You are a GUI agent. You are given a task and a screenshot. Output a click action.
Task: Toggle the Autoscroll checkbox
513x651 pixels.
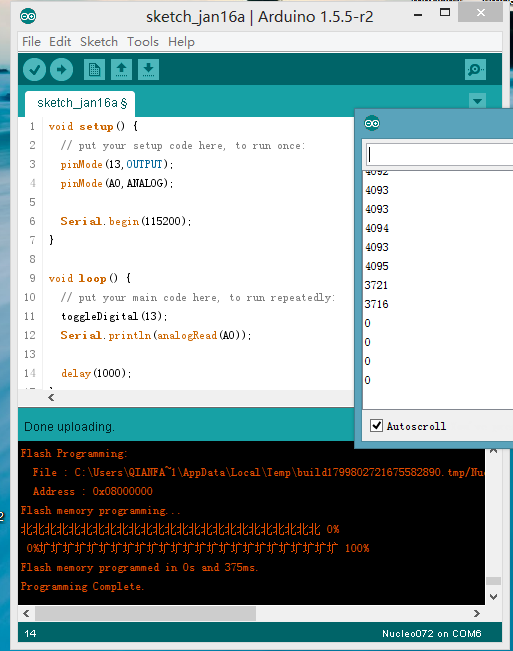pos(376,426)
